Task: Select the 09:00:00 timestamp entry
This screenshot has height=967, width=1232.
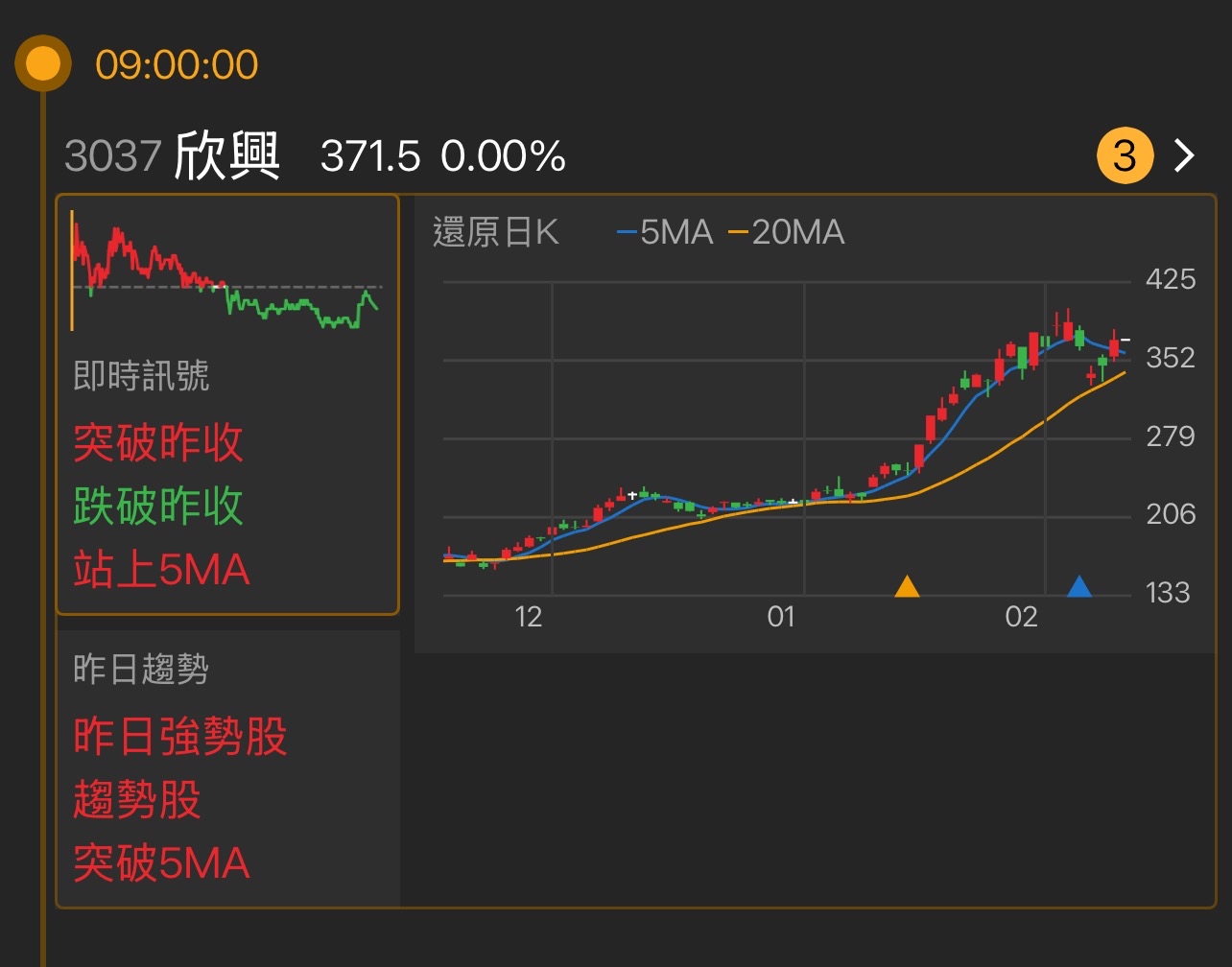Action: coord(175,63)
